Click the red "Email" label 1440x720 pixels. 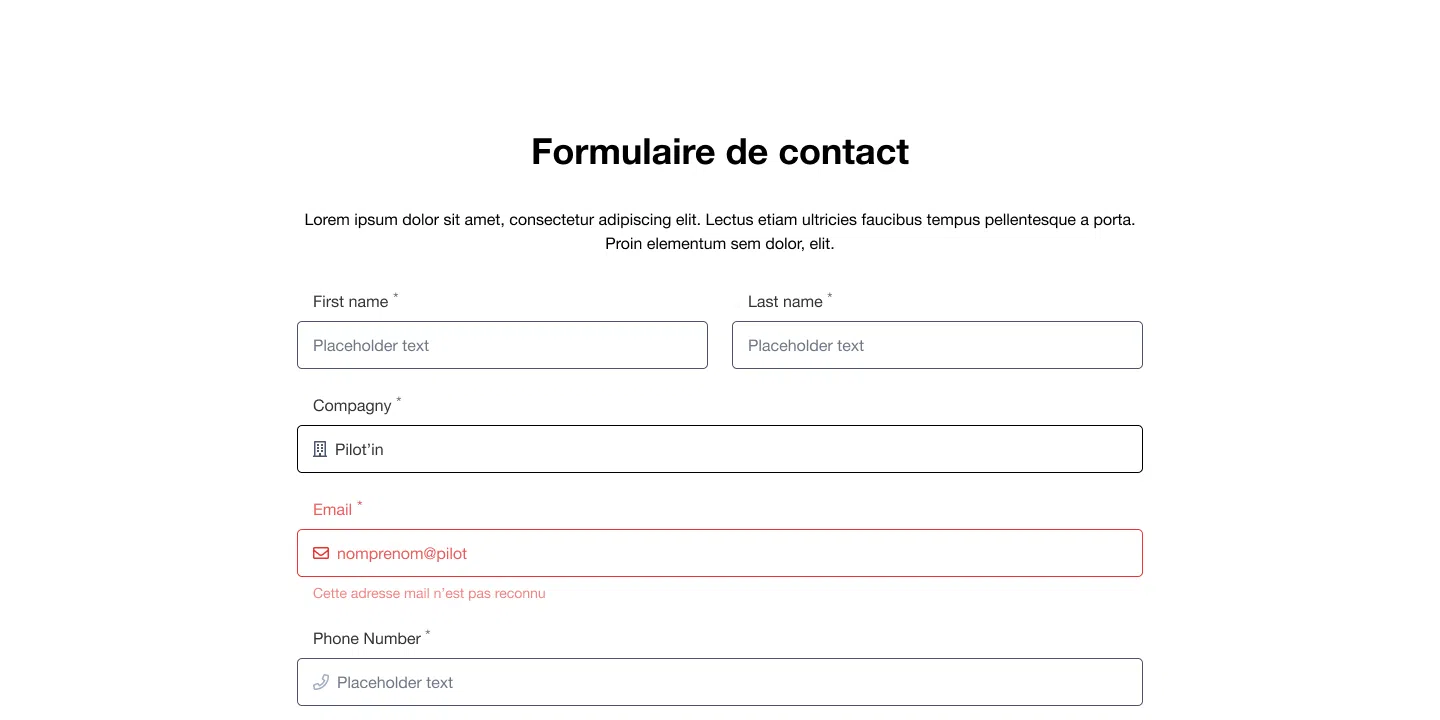point(332,510)
